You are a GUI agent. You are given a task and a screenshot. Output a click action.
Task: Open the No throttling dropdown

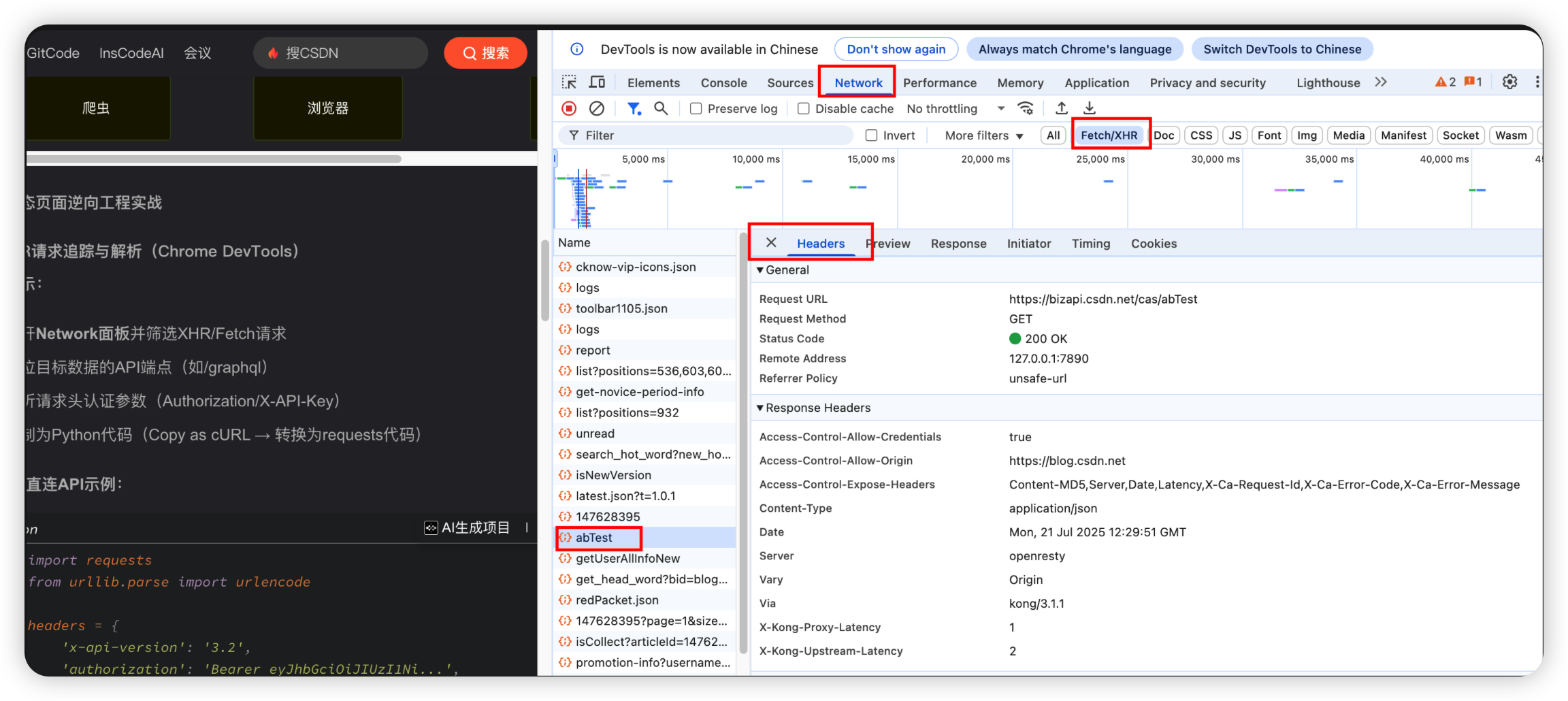[x=955, y=109]
